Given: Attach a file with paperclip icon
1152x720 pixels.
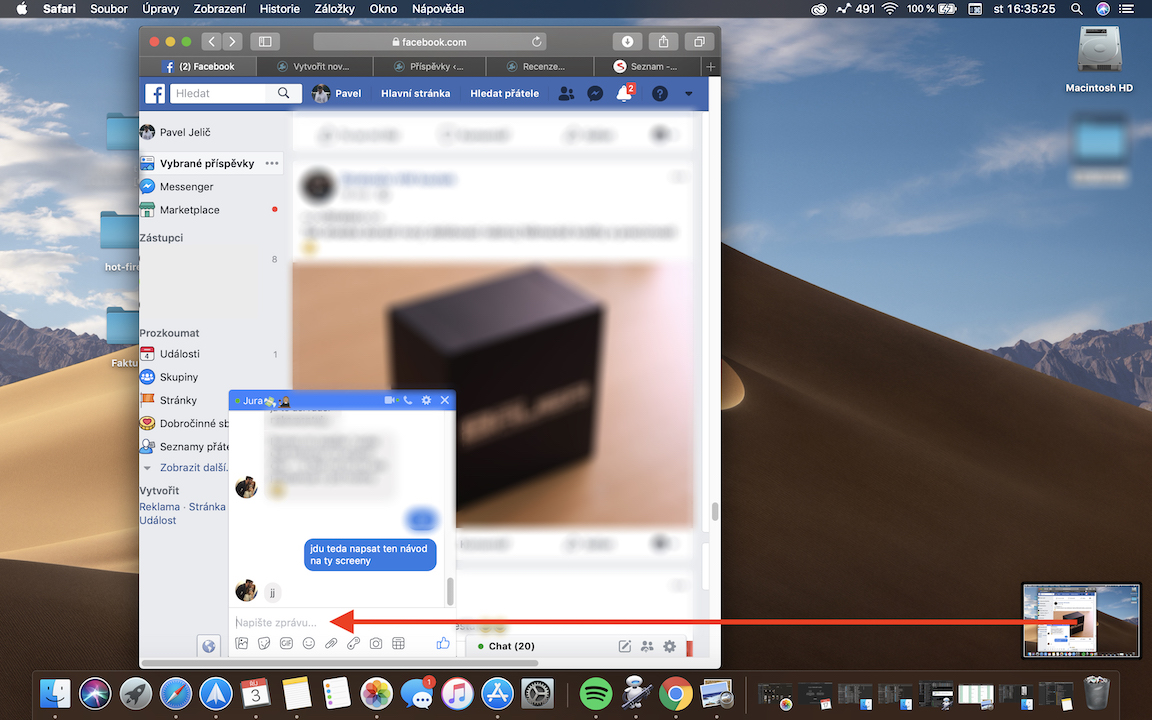Looking at the screenshot, I should coord(331,644).
